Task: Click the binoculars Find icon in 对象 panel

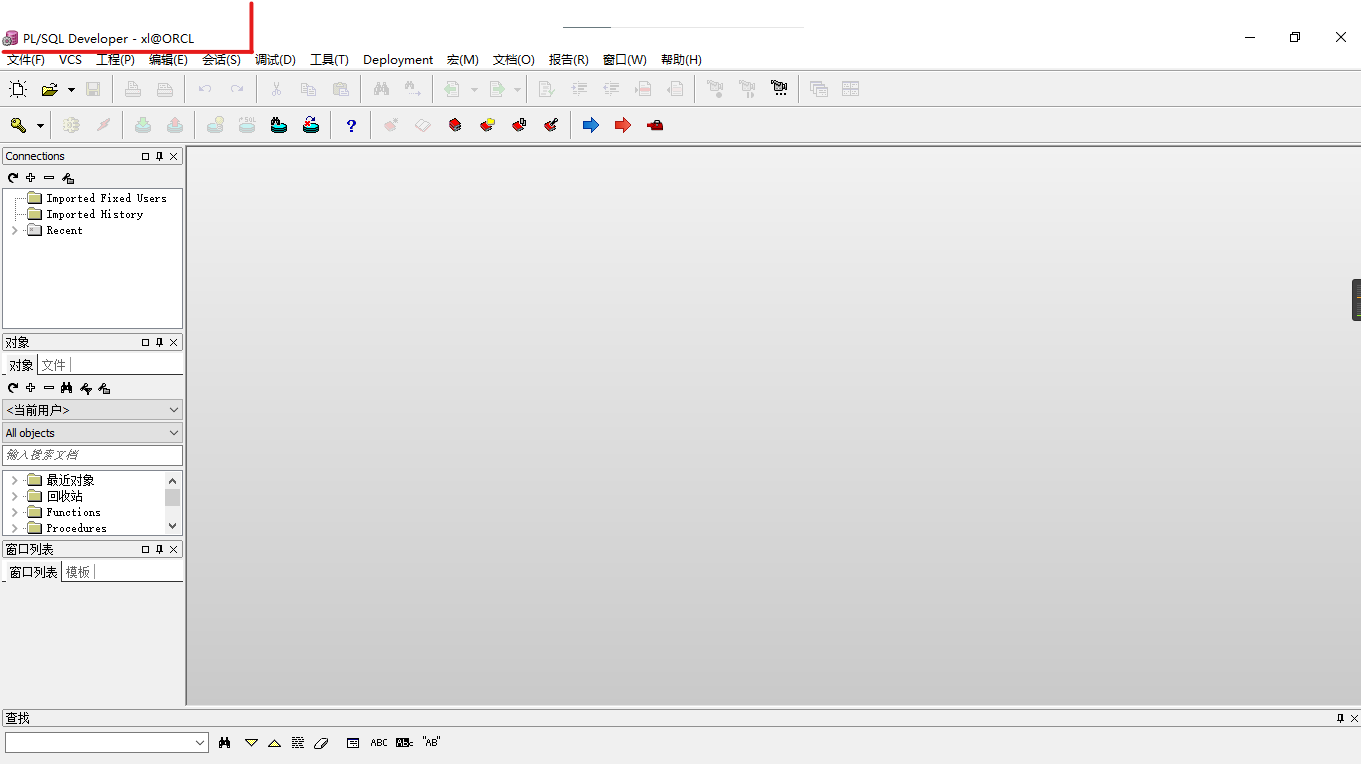Action: coord(67,388)
